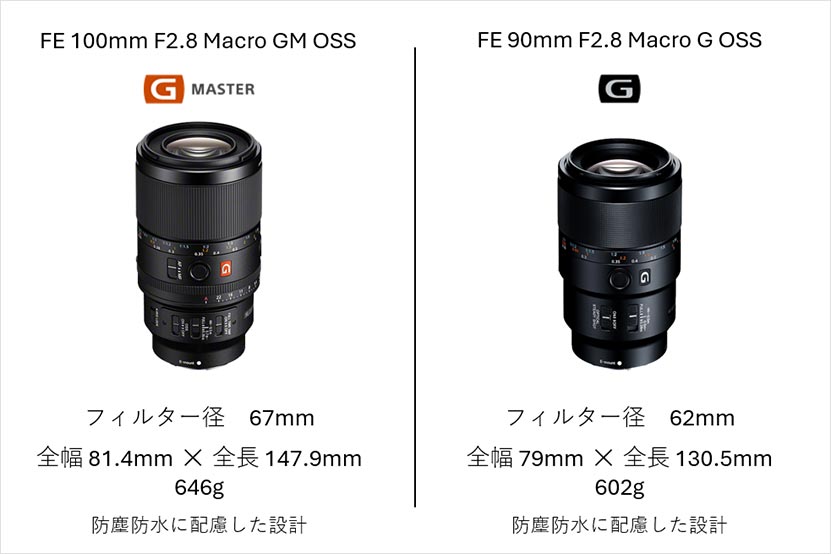831x554 pixels.
Task: Click the 90mm G lens product image
Action: pos(619,254)
